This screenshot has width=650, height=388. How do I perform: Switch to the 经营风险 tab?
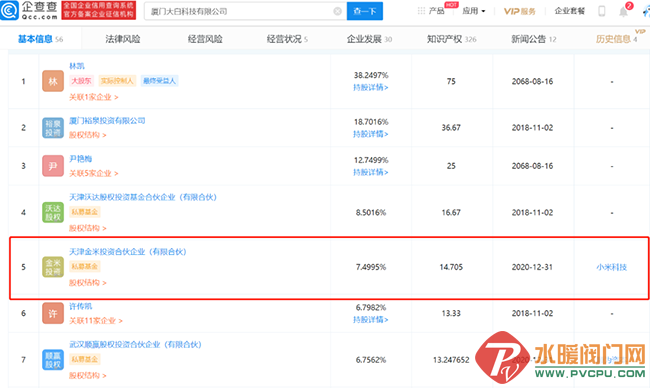[x=205, y=39]
